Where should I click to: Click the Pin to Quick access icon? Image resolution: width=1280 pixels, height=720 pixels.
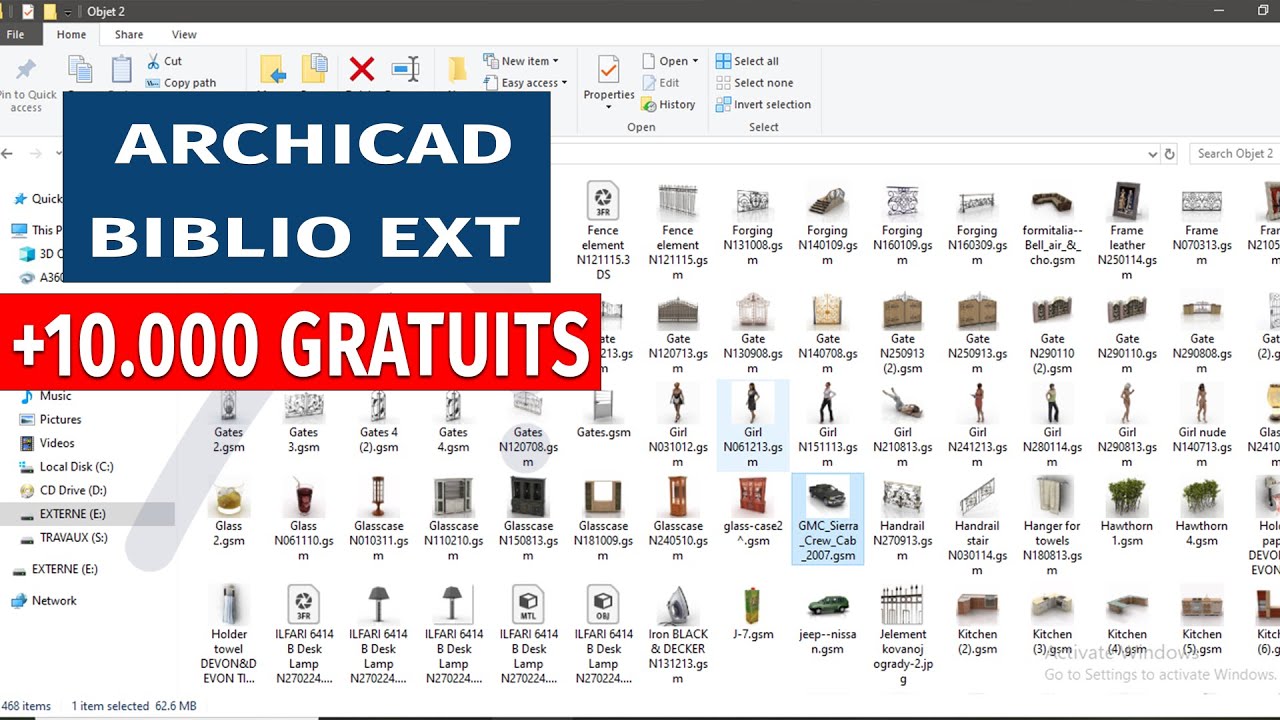click(26, 71)
